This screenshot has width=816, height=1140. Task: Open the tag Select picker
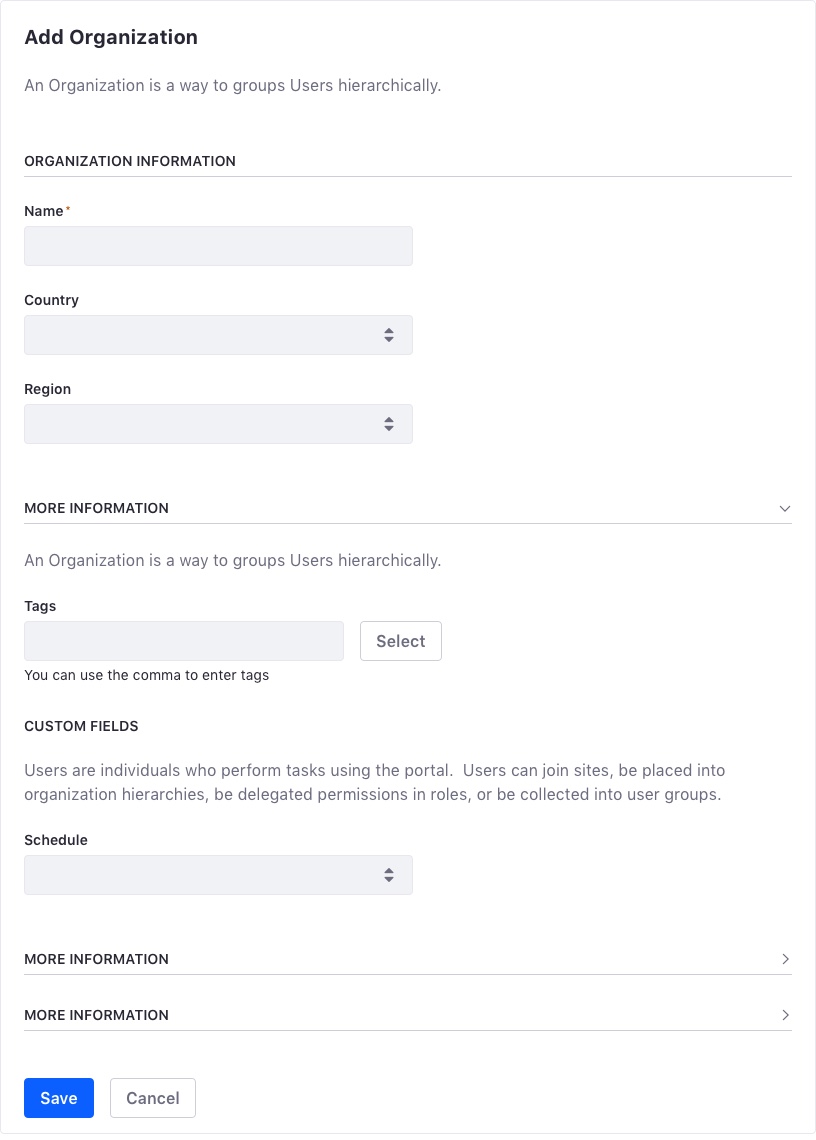pos(400,641)
